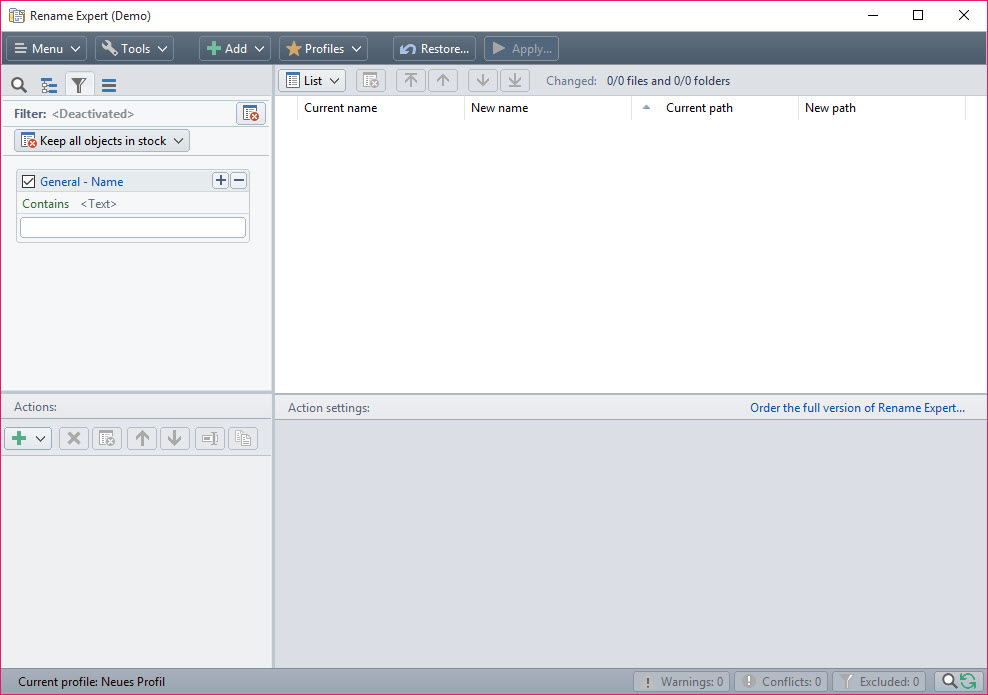Click the Contains condition link
The width and height of the screenshot is (988, 695).
coord(46,204)
